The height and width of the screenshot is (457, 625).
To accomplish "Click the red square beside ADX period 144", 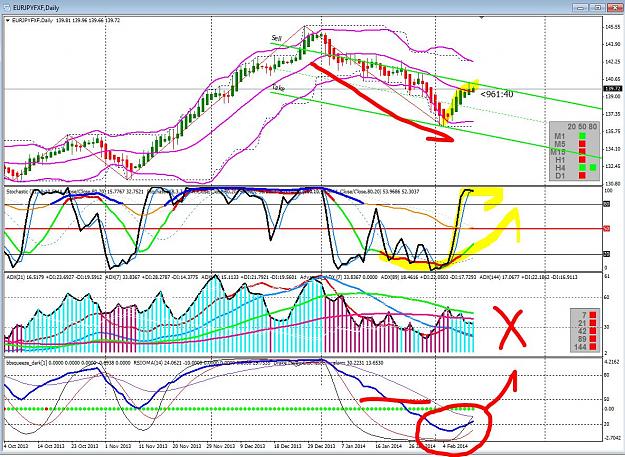I will point(593,347).
